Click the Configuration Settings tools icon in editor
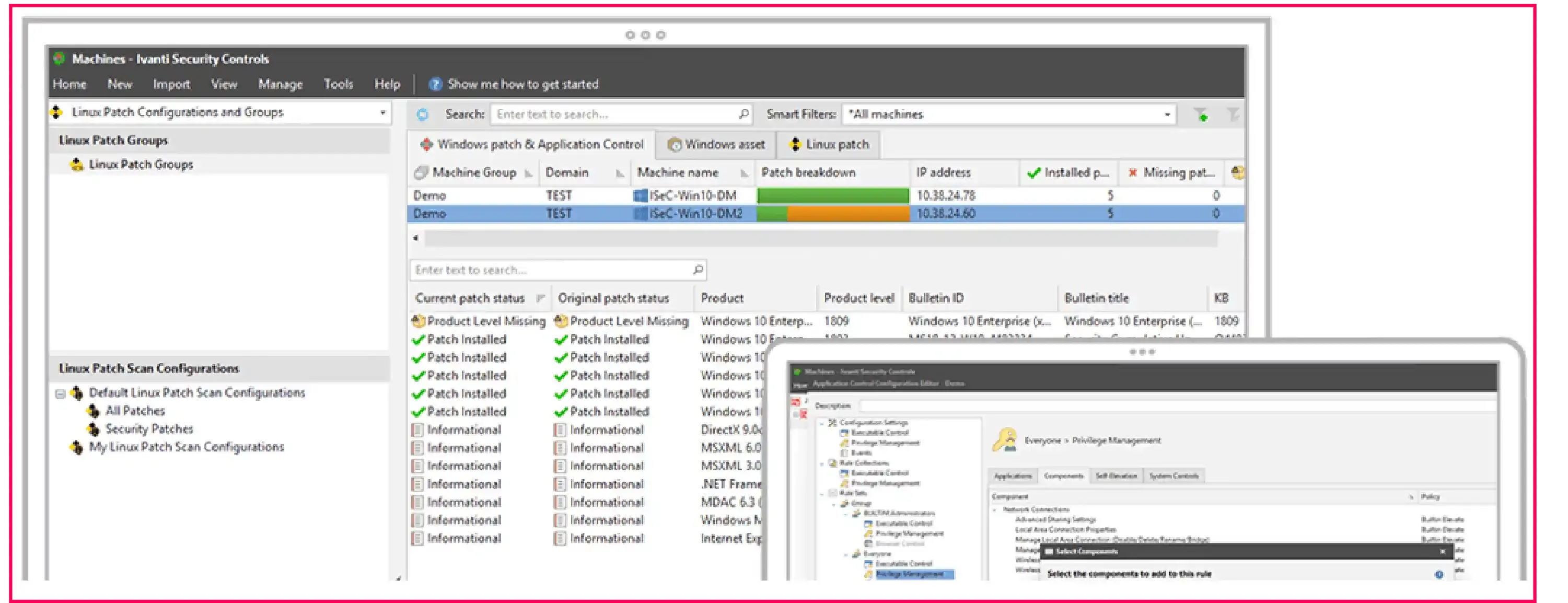 click(x=832, y=422)
